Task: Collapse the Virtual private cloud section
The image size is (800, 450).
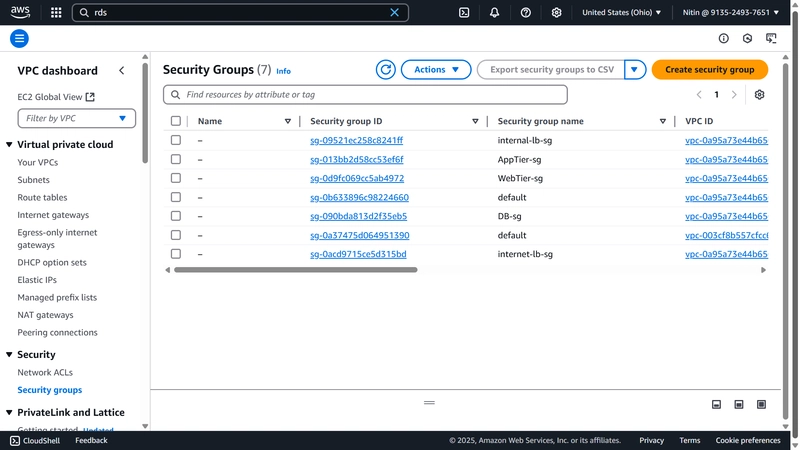Action: 9,144
